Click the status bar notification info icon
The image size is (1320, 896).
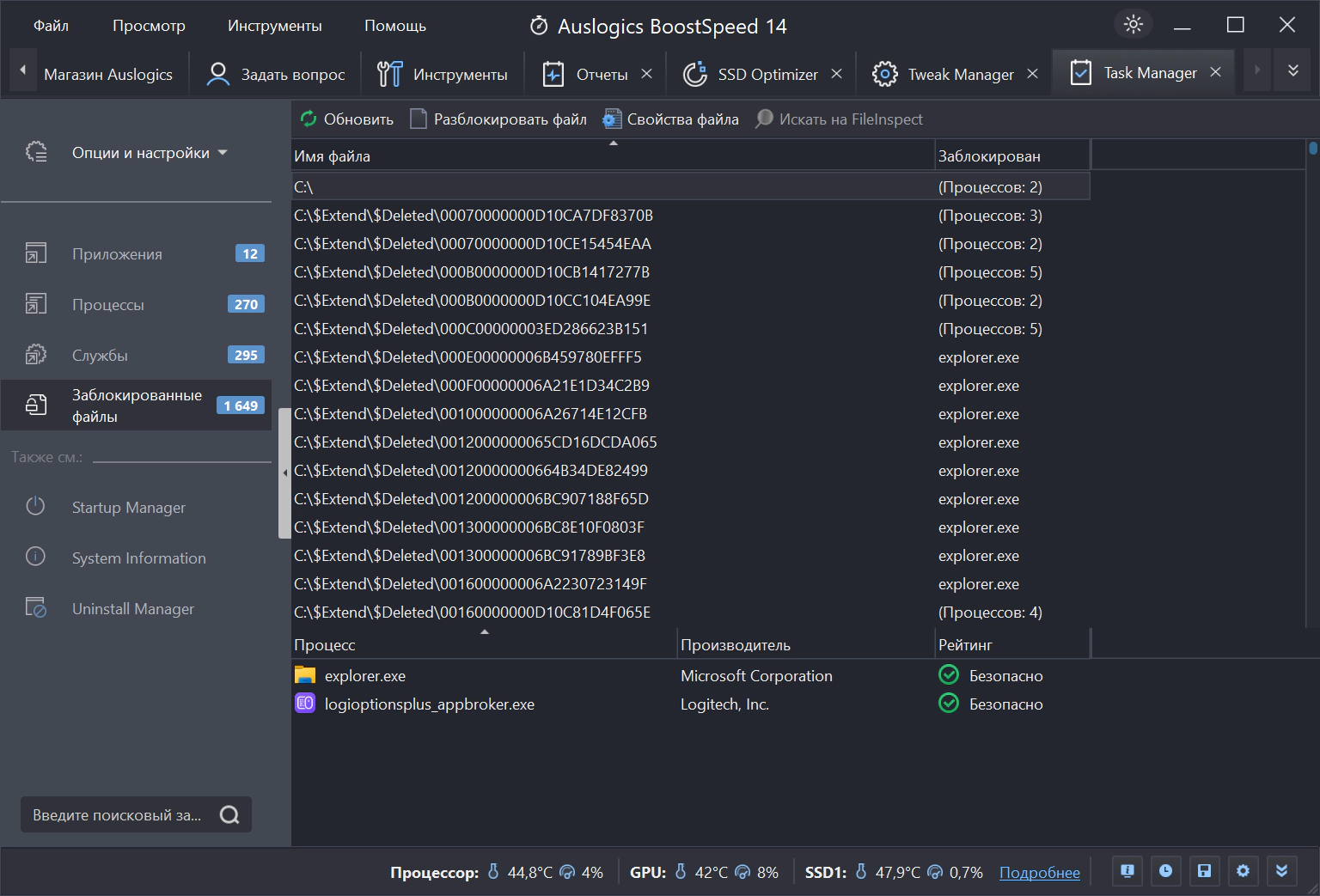tap(1127, 871)
